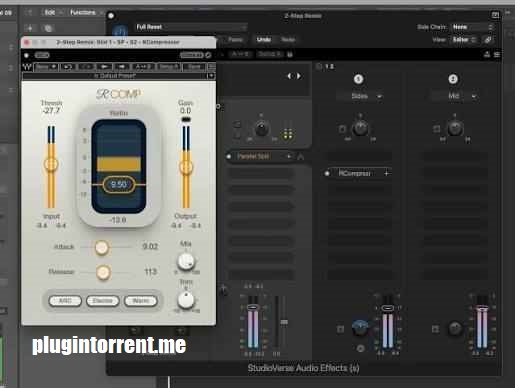515x388 pixels.
Task: Click the Trim knob in RCompressor
Action: point(186,300)
